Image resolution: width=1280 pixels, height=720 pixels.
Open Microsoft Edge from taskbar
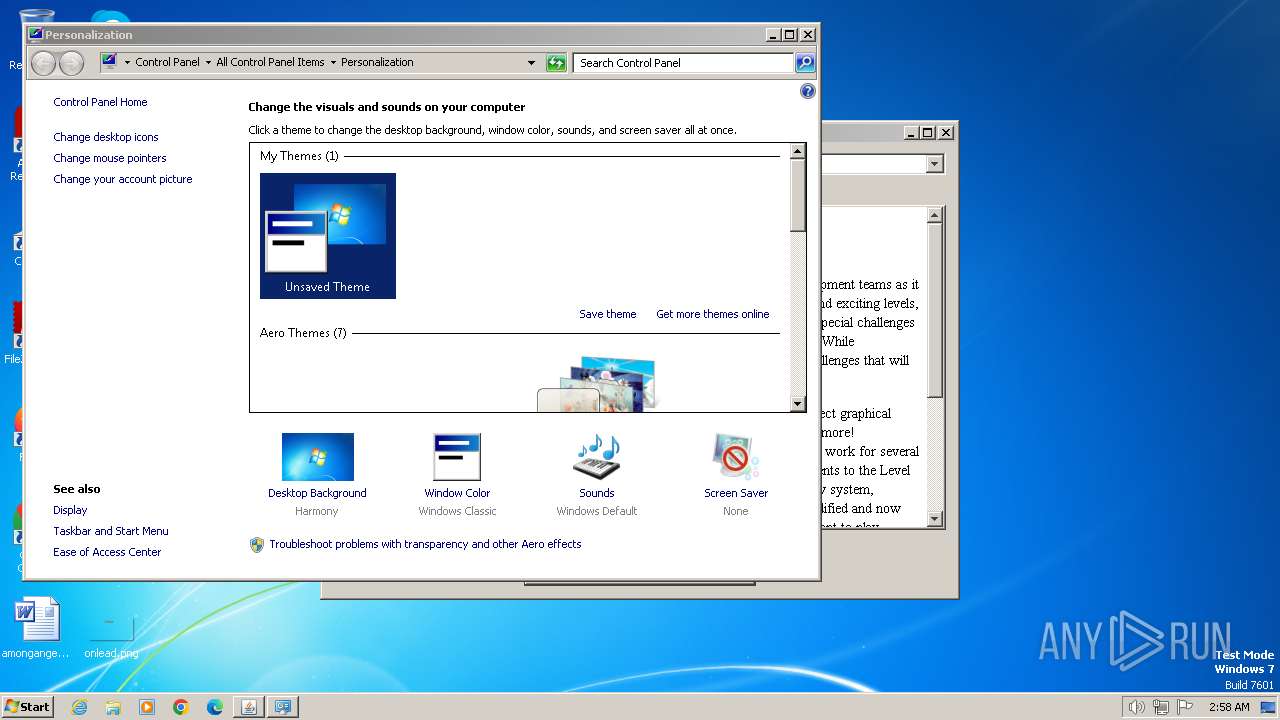[215, 707]
